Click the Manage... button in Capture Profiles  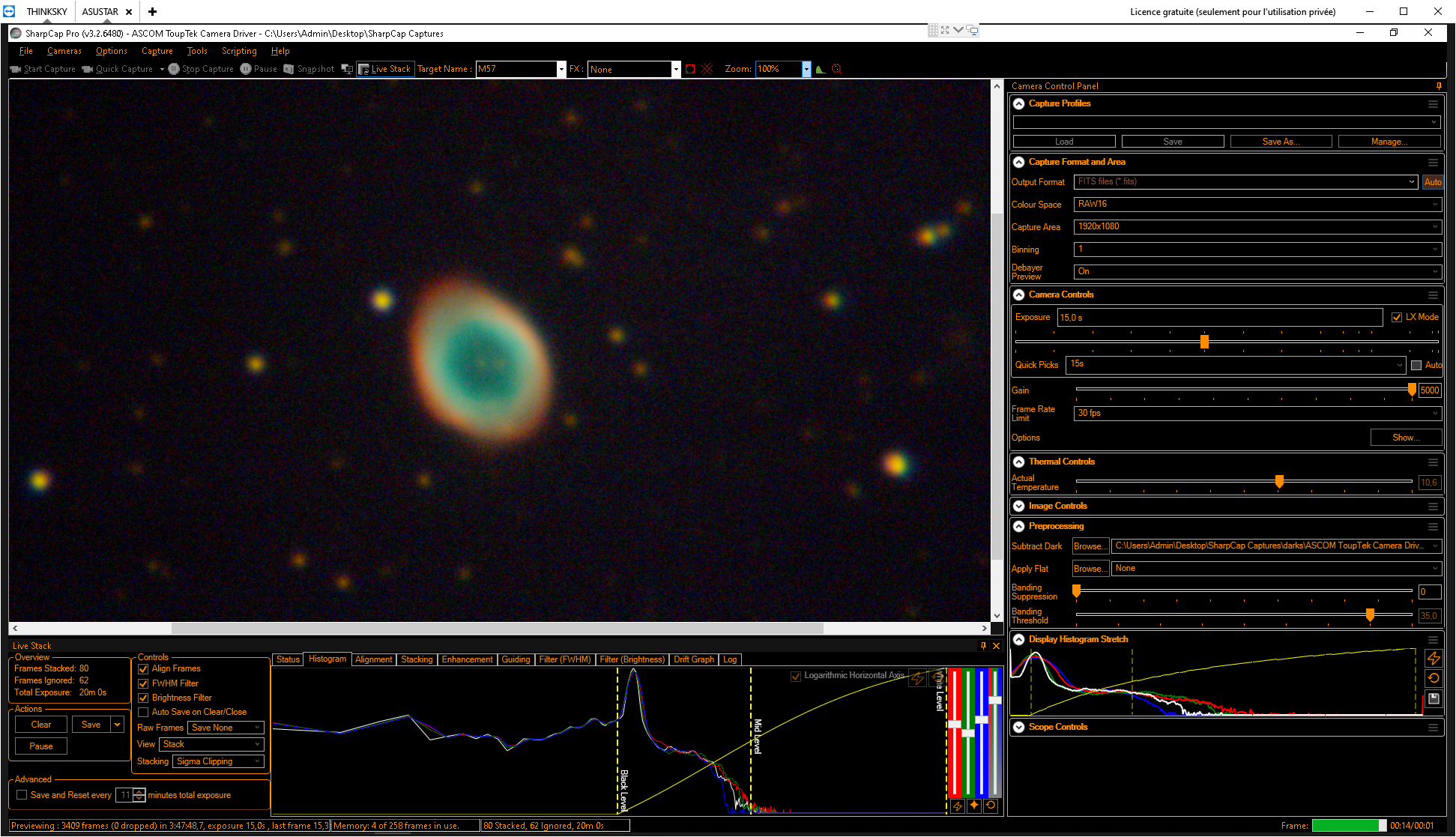coord(1389,142)
